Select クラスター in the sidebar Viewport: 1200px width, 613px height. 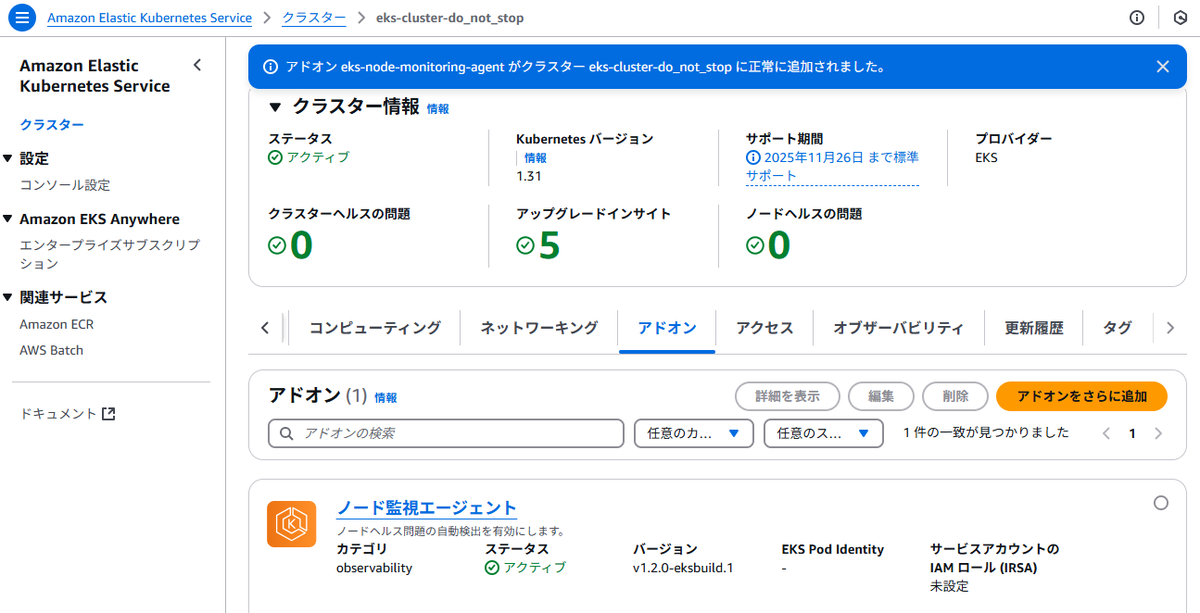click(x=52, y=125)
